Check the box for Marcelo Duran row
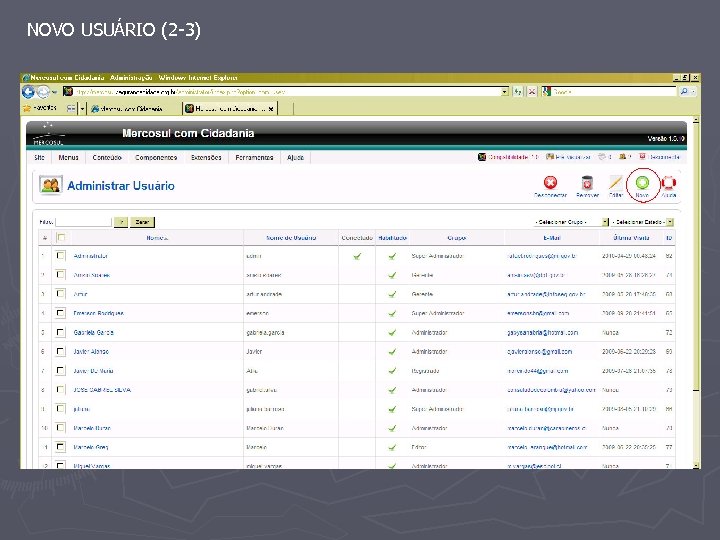The height and width of the screenshot is (540, 720). 61,428
